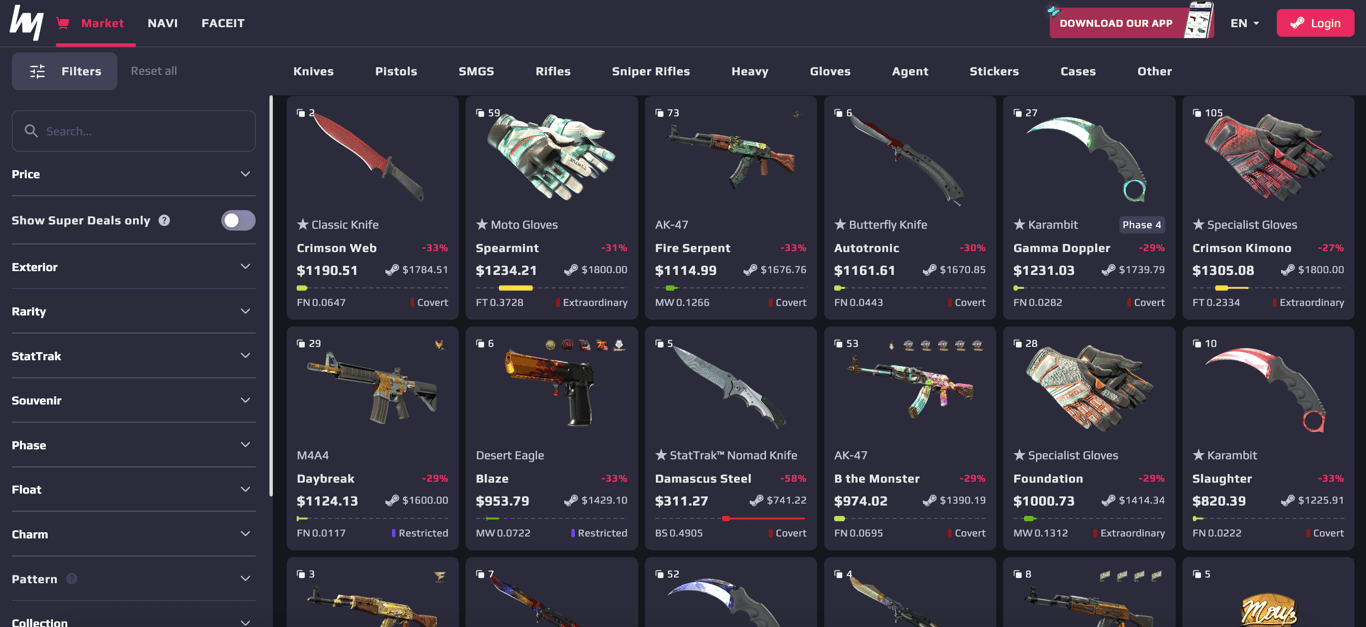
Task: Select the Sniper Rifles category
Action: click(x=651, y=71)
